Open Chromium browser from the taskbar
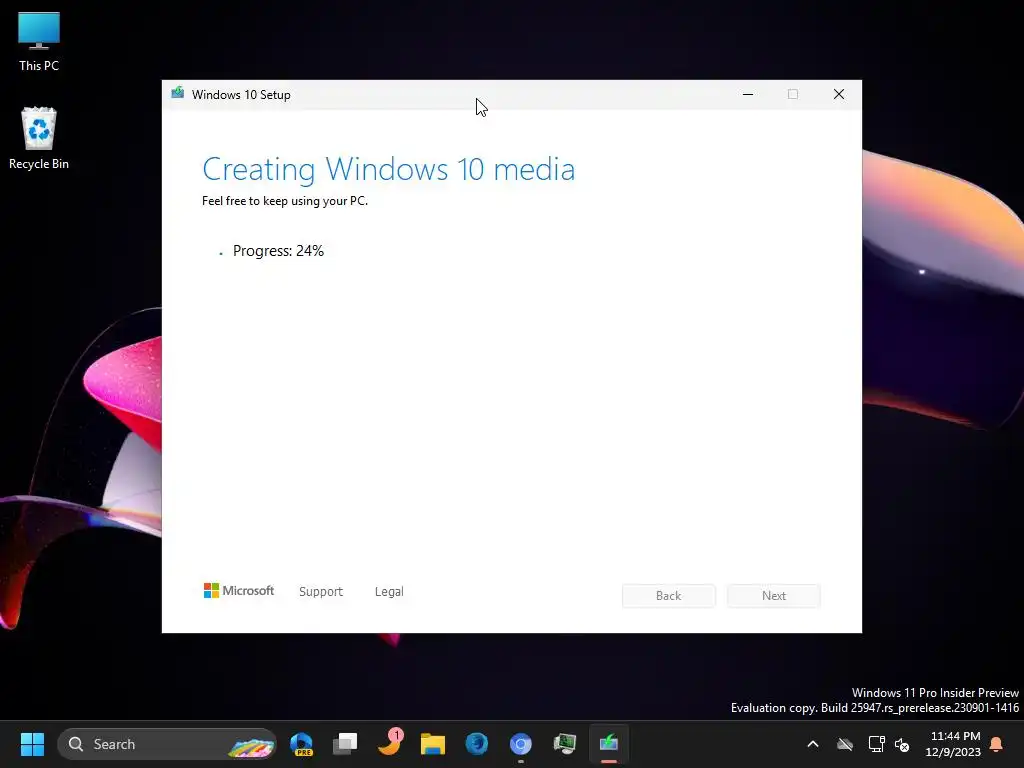Image resolution: width=1024 pixels, height=768 pixels. tap(520, 744)
